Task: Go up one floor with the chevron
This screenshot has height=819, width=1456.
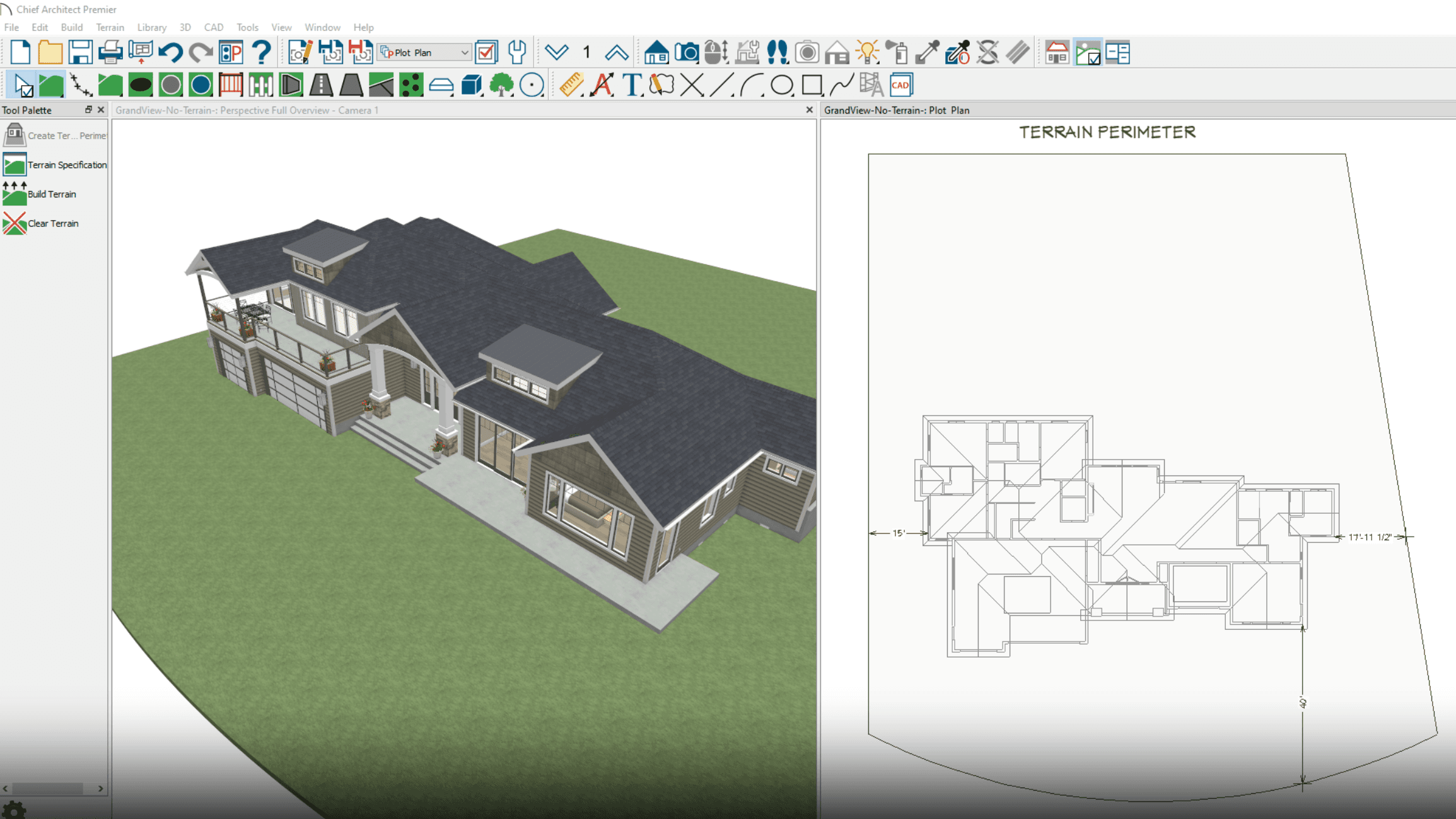Action: tap(616, 52)
